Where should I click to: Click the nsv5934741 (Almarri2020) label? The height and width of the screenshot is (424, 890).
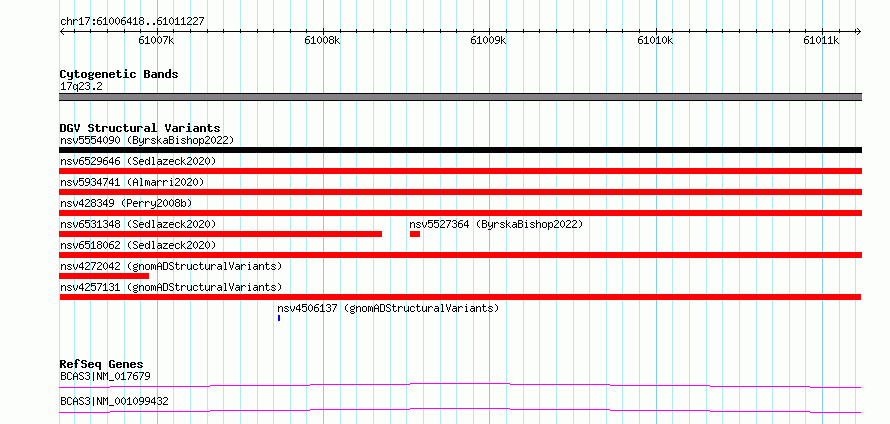tap(132, 182)
